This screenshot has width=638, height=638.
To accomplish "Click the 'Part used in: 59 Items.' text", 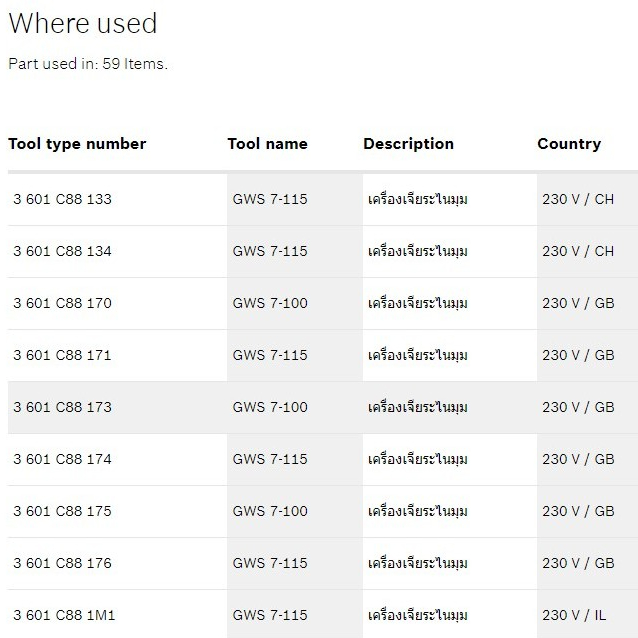I will [88, 64].
